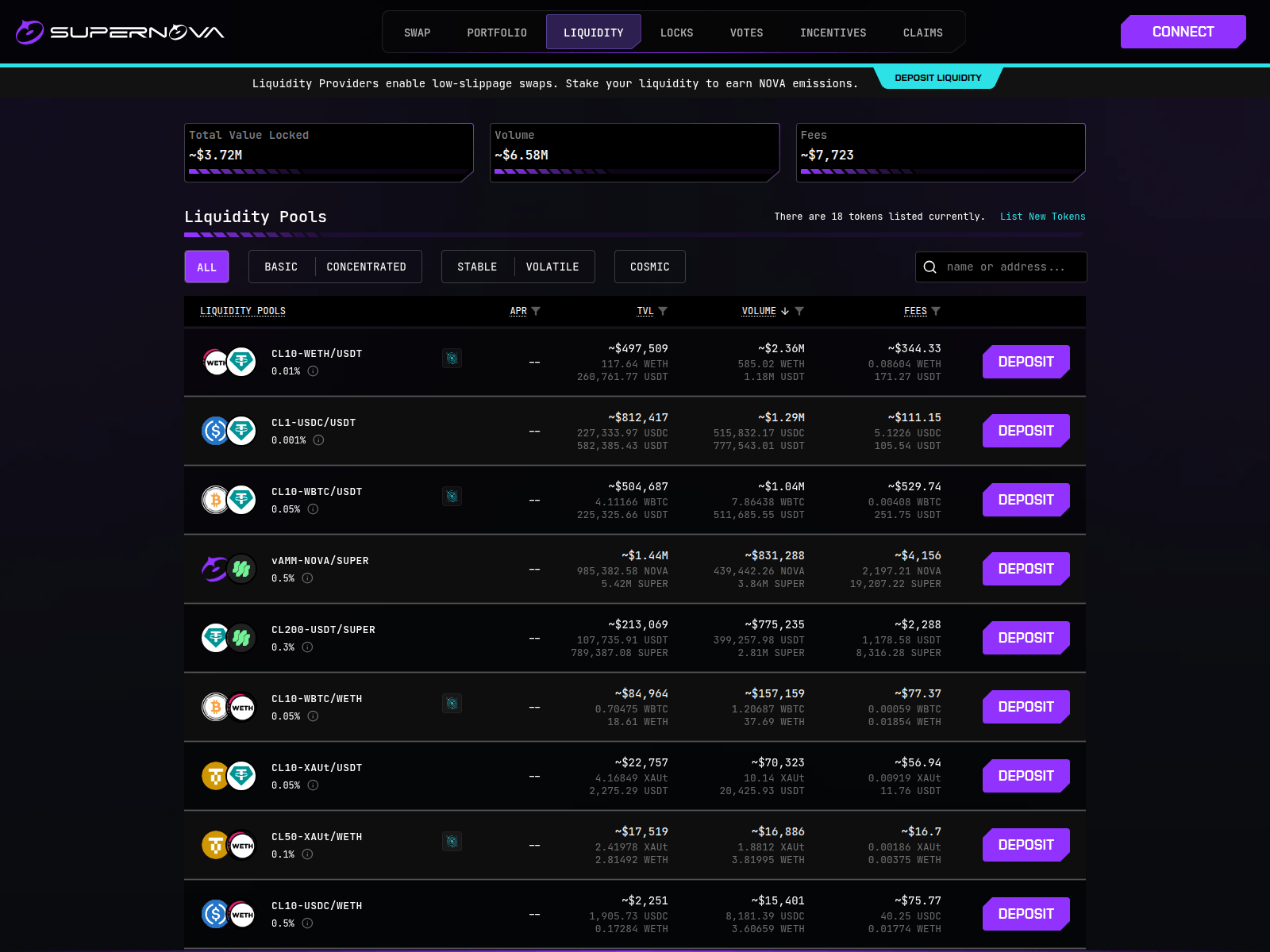This screenshot has width=1270, height=952.
Task: Open info icon for CL50-XAUt/WETH fee
Action: click(x=307, y=854)
